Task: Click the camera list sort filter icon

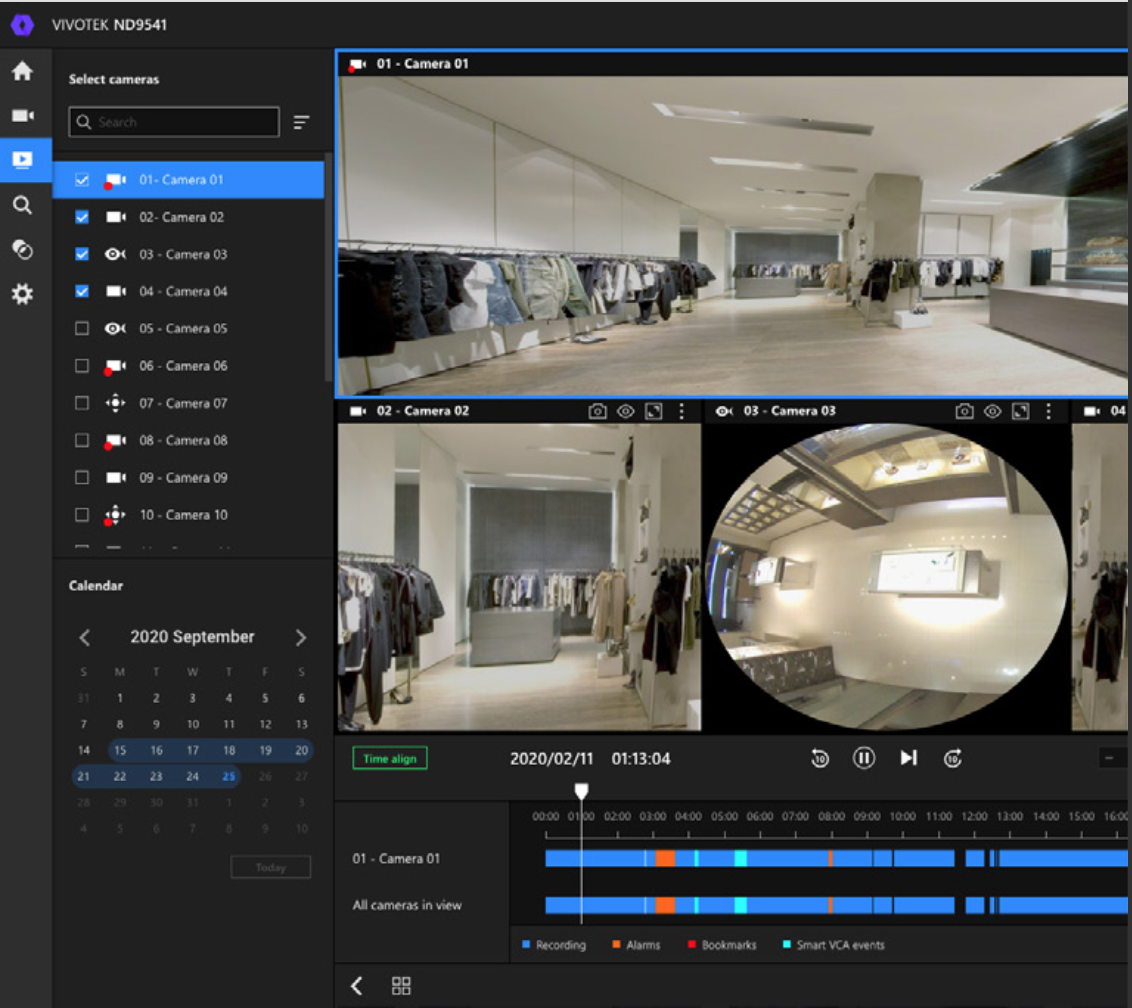Action: pyautogui.click(x=301, y=122)
